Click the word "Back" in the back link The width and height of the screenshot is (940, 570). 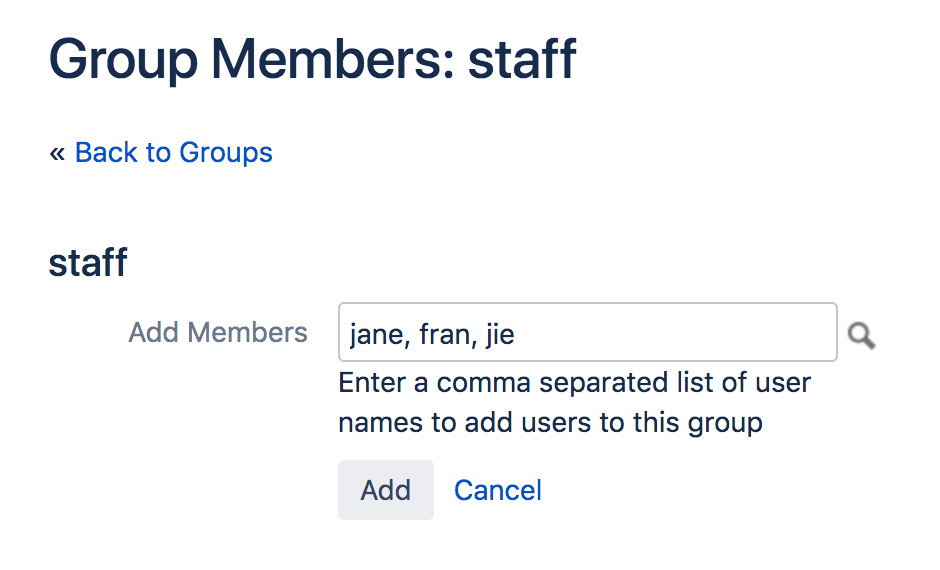click(107, 152)
